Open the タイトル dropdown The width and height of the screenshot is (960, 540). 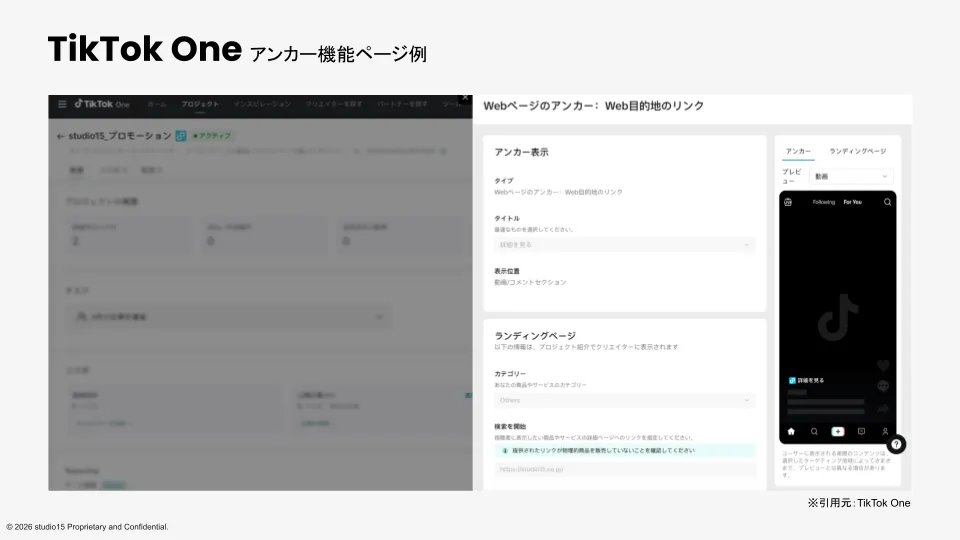(625, 245)
